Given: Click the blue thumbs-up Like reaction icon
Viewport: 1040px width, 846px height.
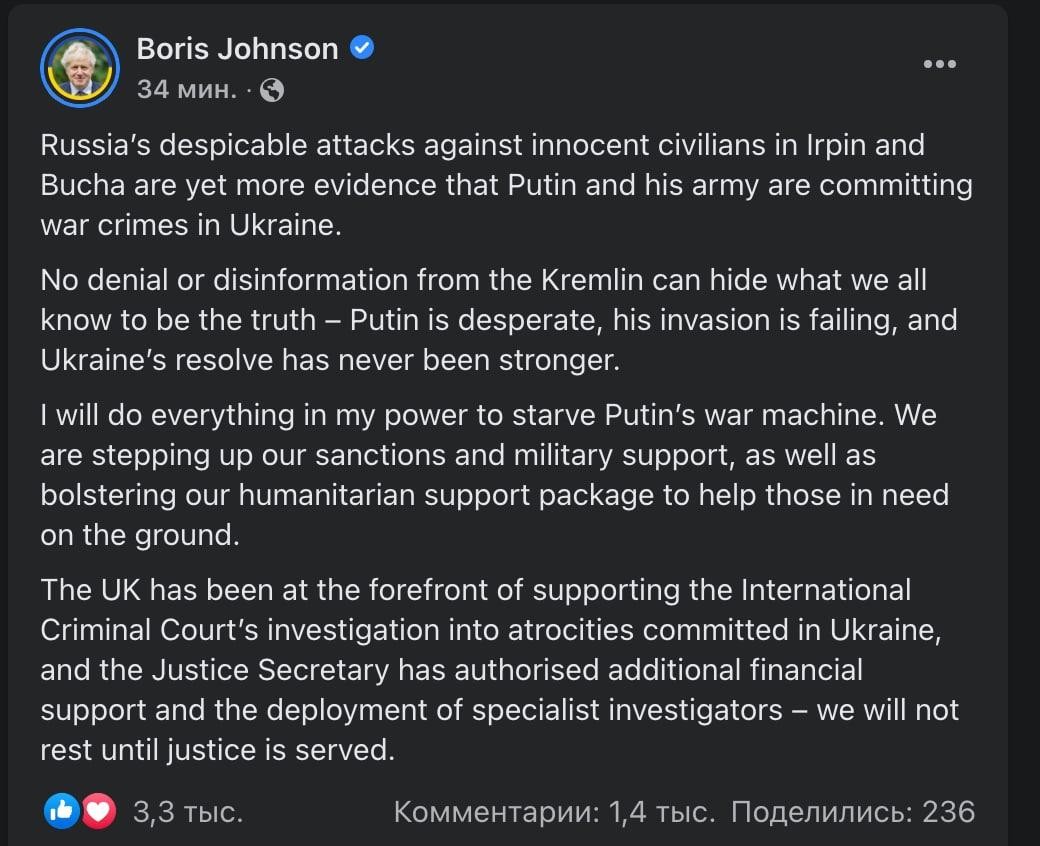Looking at the screenshot, I should 62,811.
